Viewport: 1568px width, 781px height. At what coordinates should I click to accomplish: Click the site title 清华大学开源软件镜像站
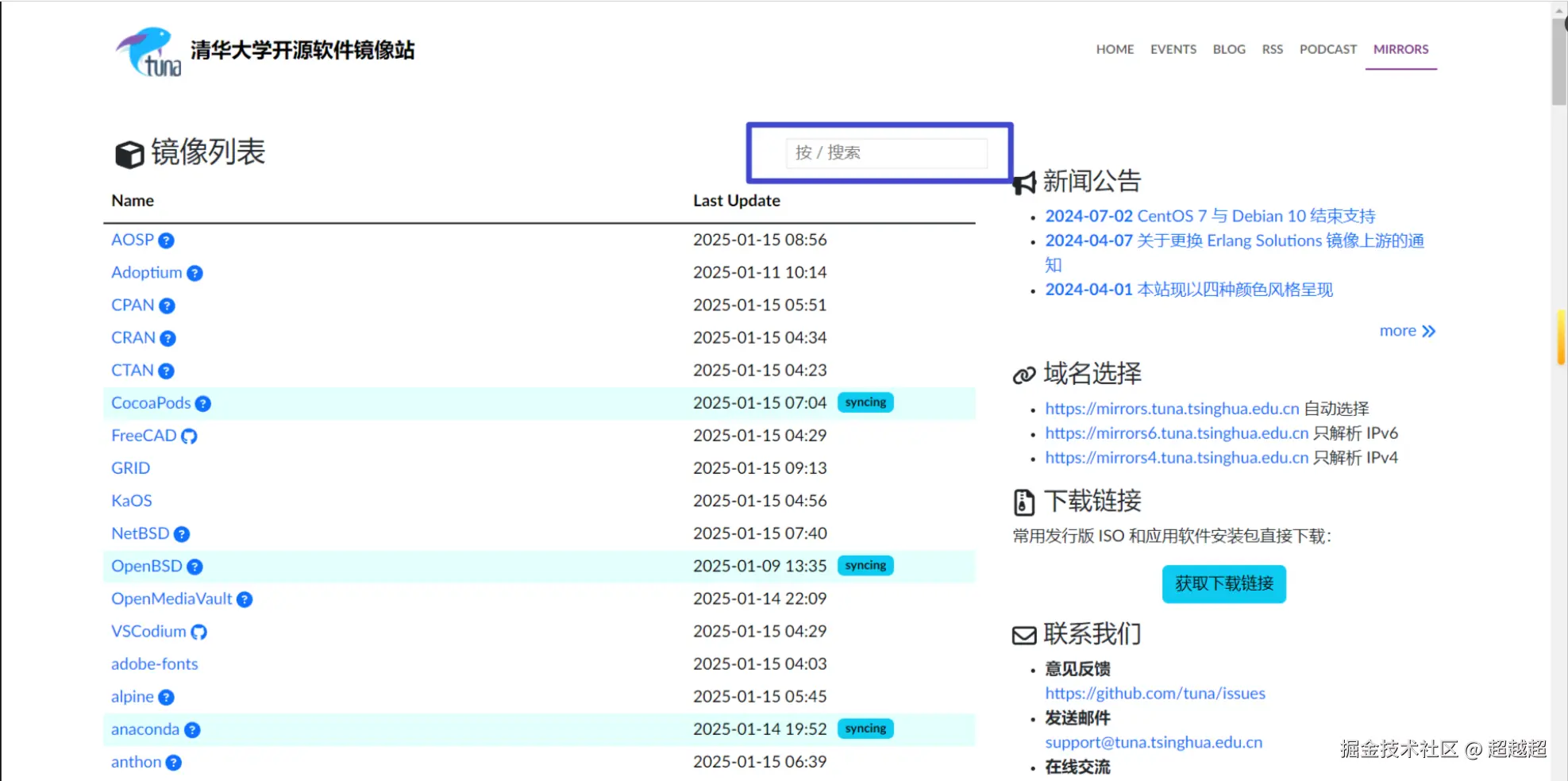pyautogui.click(x=302, y=50)
